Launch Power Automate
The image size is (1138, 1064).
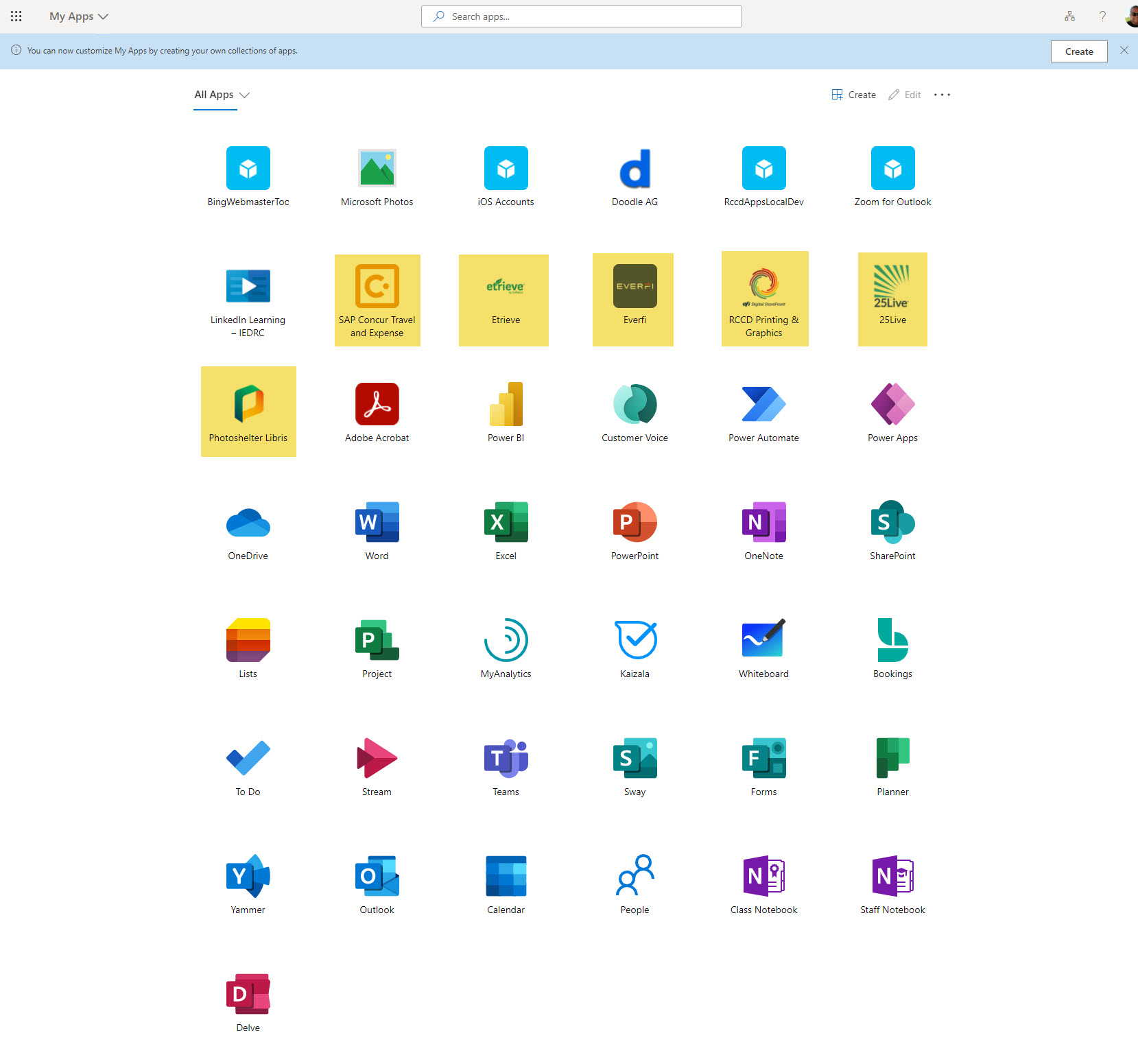pos(764,413)
